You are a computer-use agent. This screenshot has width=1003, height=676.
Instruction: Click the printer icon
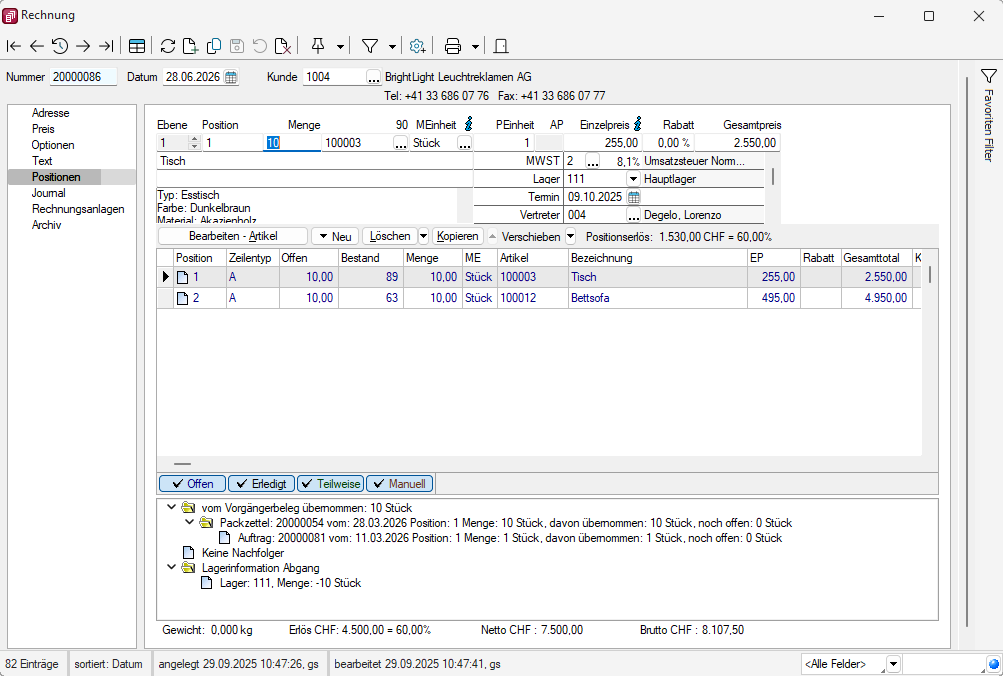pyautogui.click(x=453, y=46)
